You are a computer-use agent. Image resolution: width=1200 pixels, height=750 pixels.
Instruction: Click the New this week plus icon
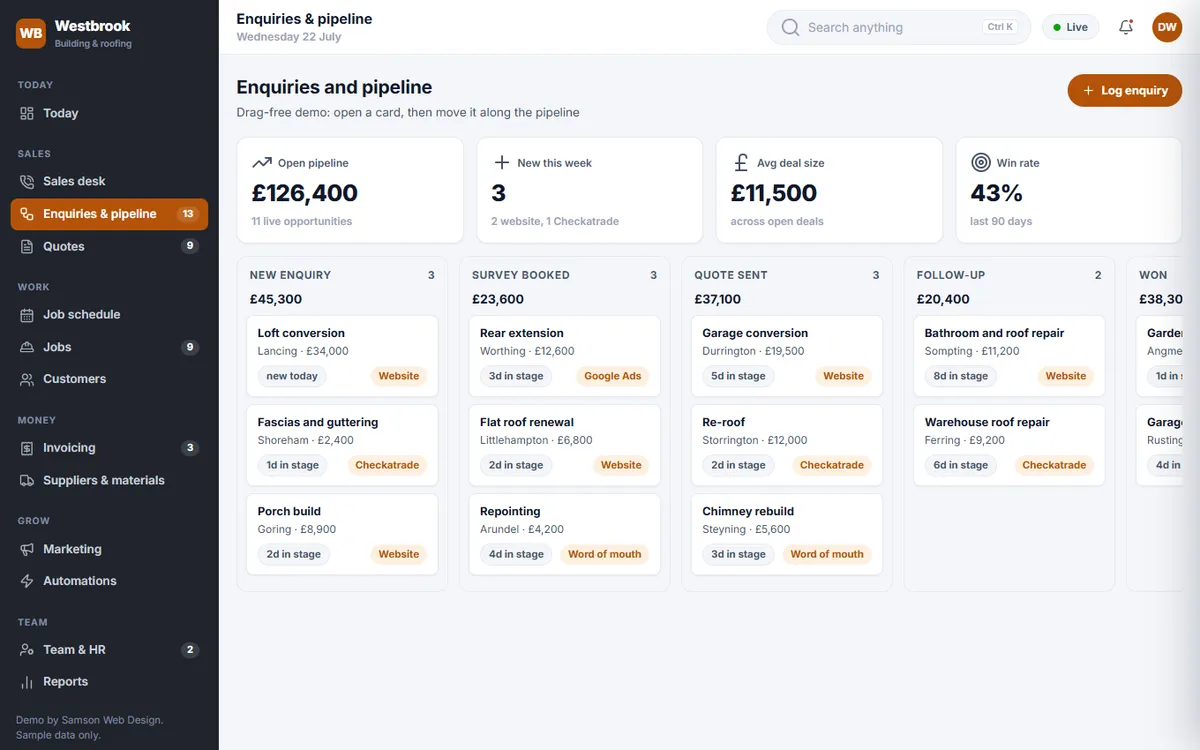(501, 162)
